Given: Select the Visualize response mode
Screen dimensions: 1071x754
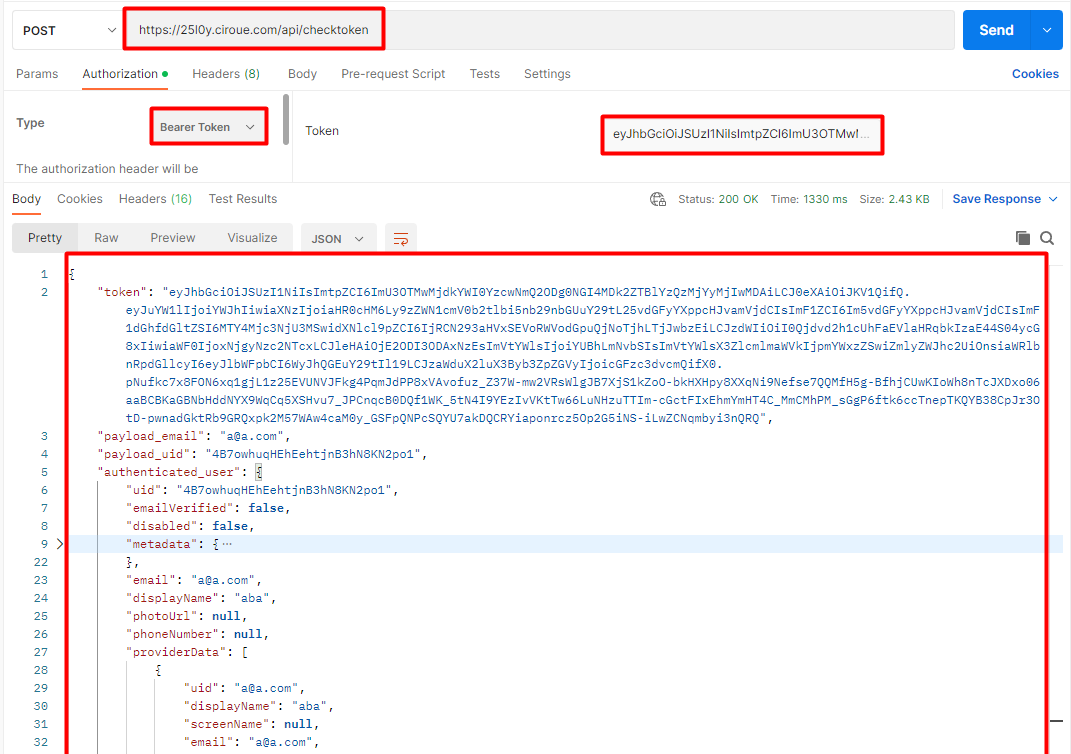Looking at the screenshot, I should pos(251,237).
